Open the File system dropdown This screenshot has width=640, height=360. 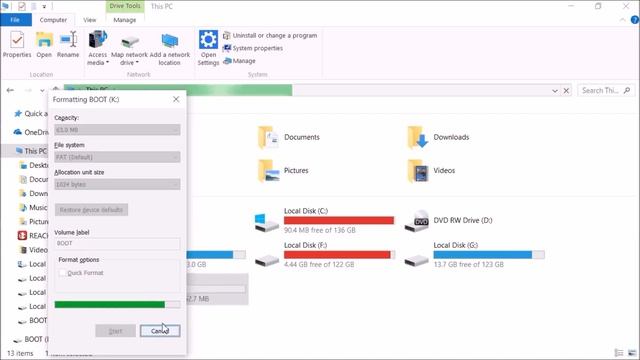(117, 157)
